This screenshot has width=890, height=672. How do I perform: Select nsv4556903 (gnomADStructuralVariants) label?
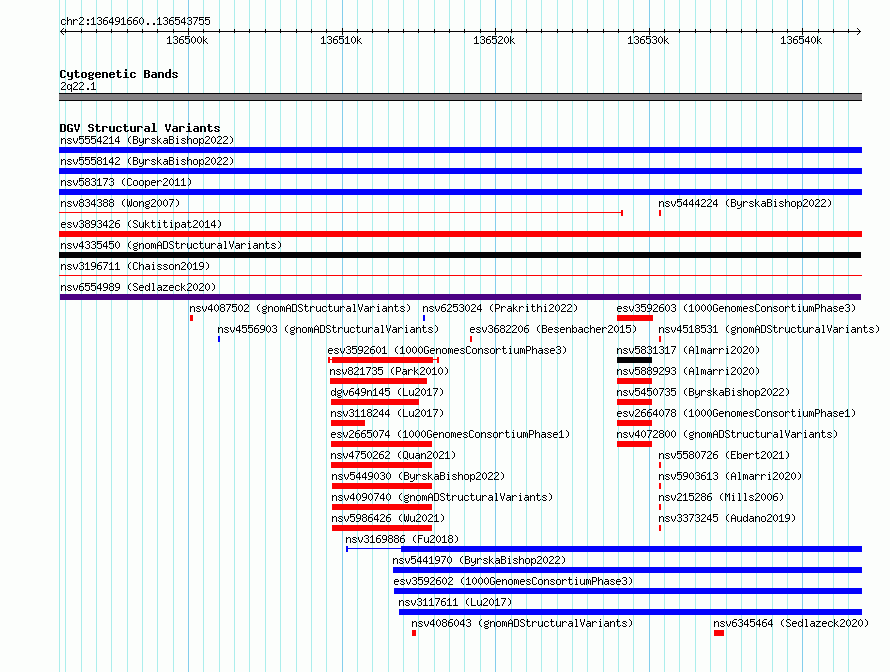(x=328, y=329)
